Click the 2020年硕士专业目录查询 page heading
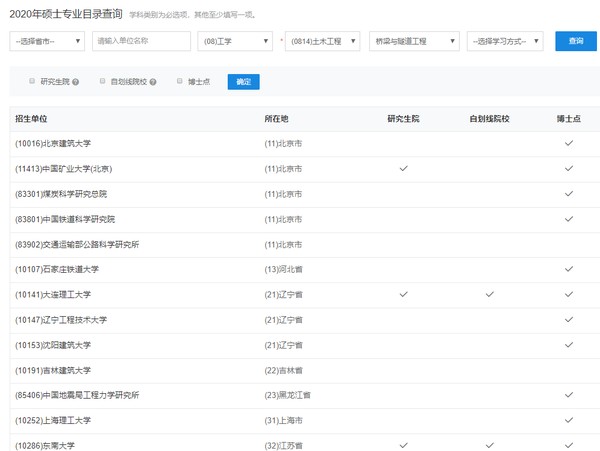This screenshot has width=600, height=451. [66, 14]
